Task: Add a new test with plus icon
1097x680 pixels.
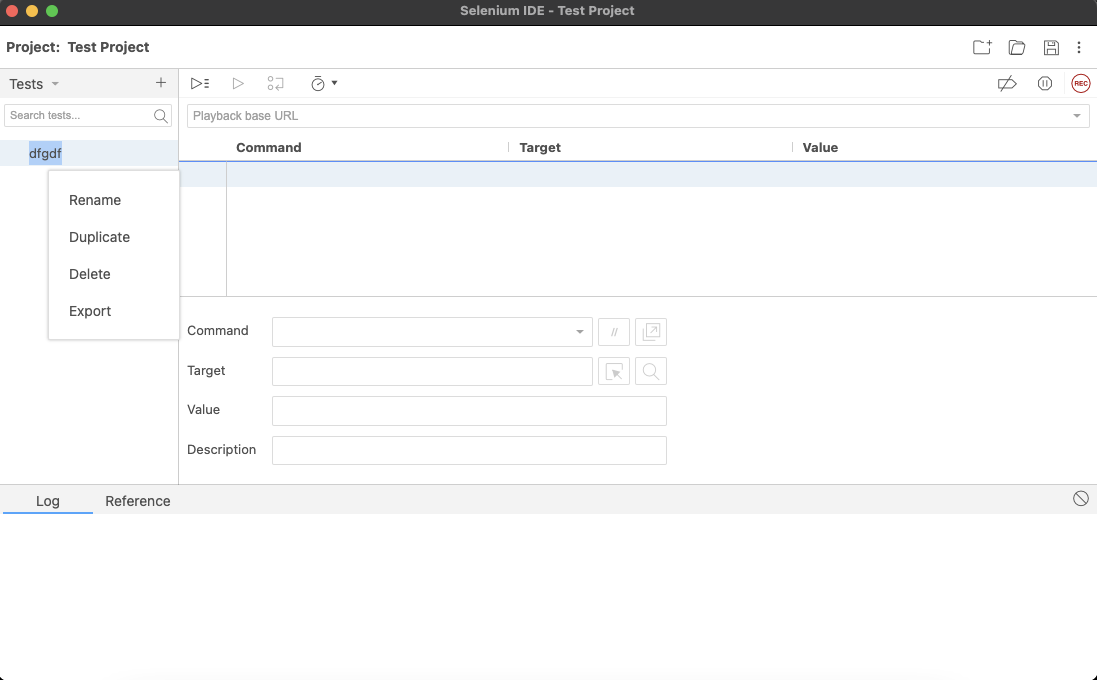Action: click(161, 83)
